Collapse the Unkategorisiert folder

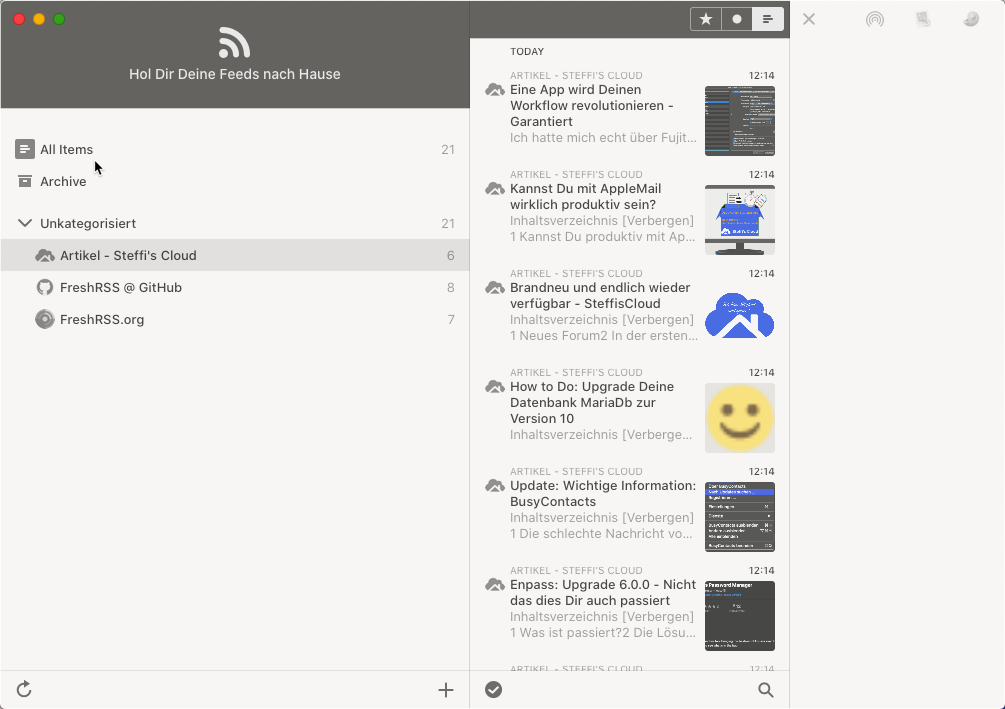[24, 223]
